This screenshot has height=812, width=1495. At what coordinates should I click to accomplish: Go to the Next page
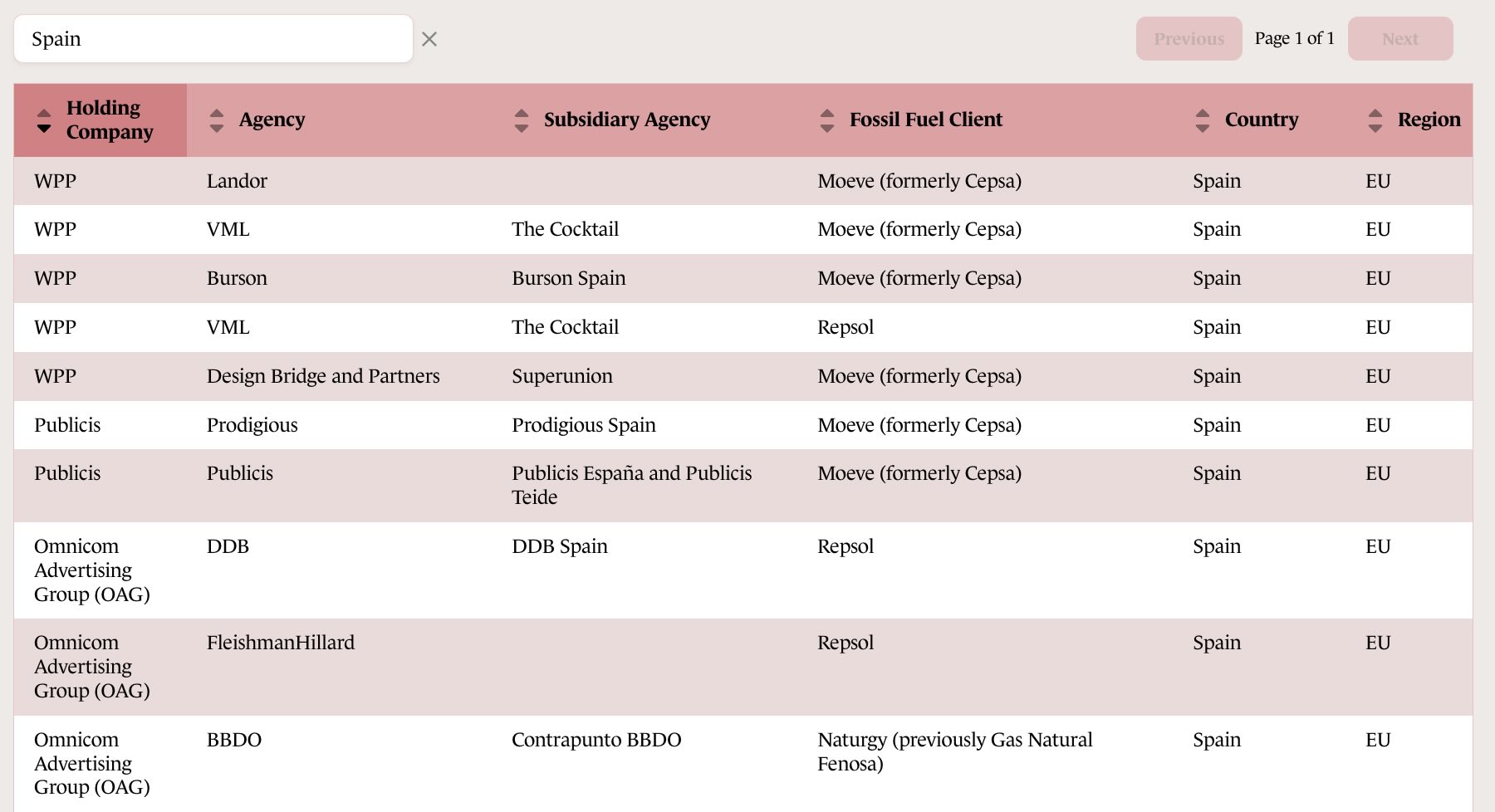(x=1400, y=39)
